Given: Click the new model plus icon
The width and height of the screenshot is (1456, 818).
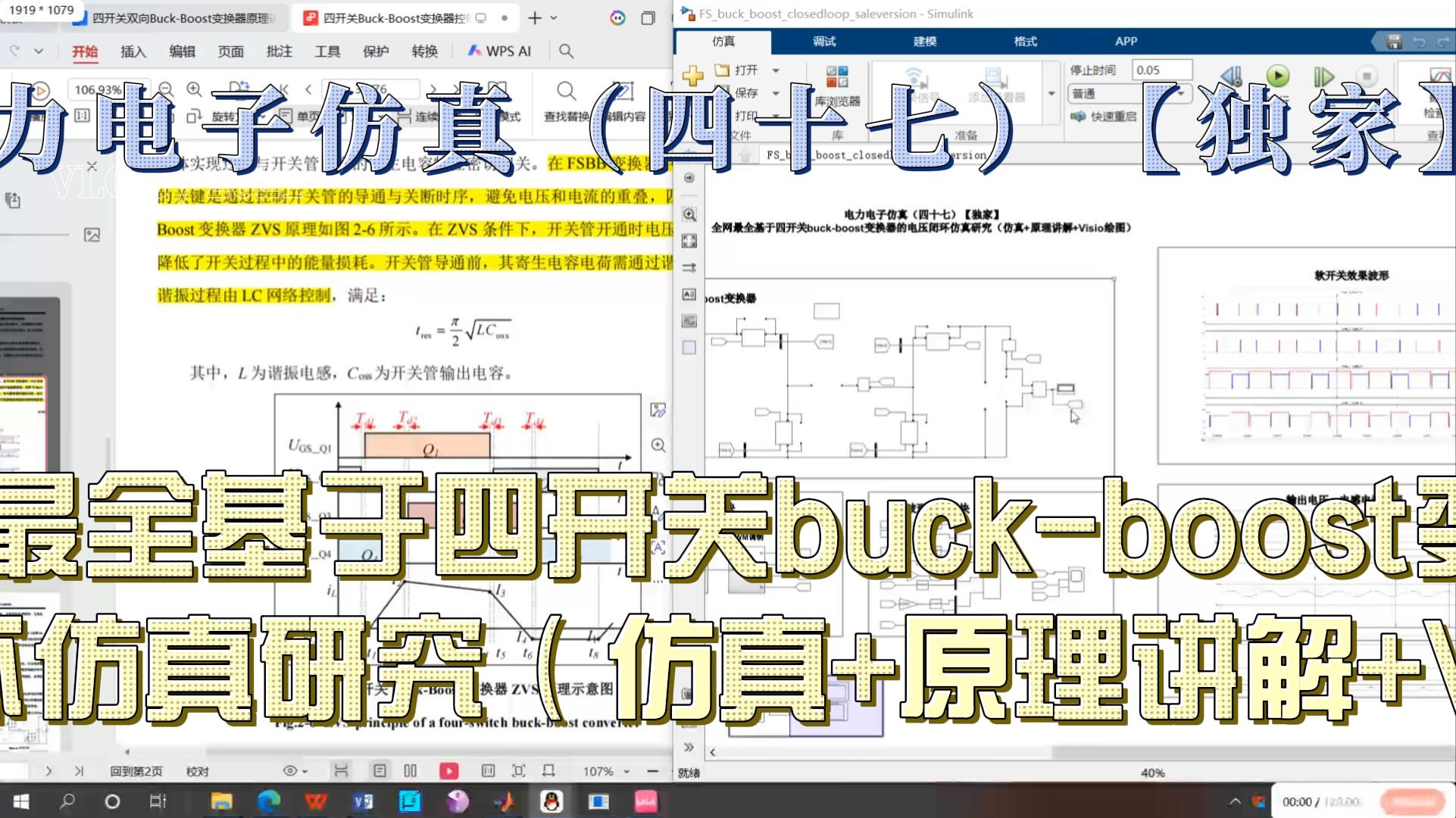Looking at the screenshot, I should pos(692,76).
